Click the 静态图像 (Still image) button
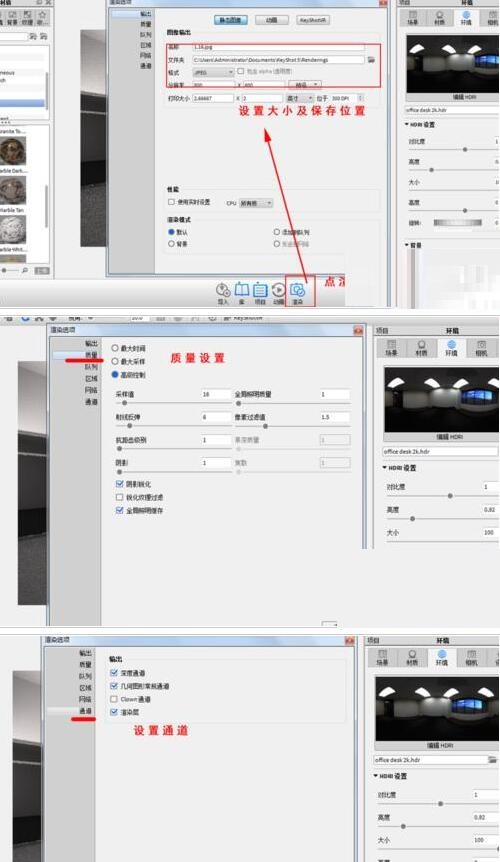 click(x=231, y=20)
